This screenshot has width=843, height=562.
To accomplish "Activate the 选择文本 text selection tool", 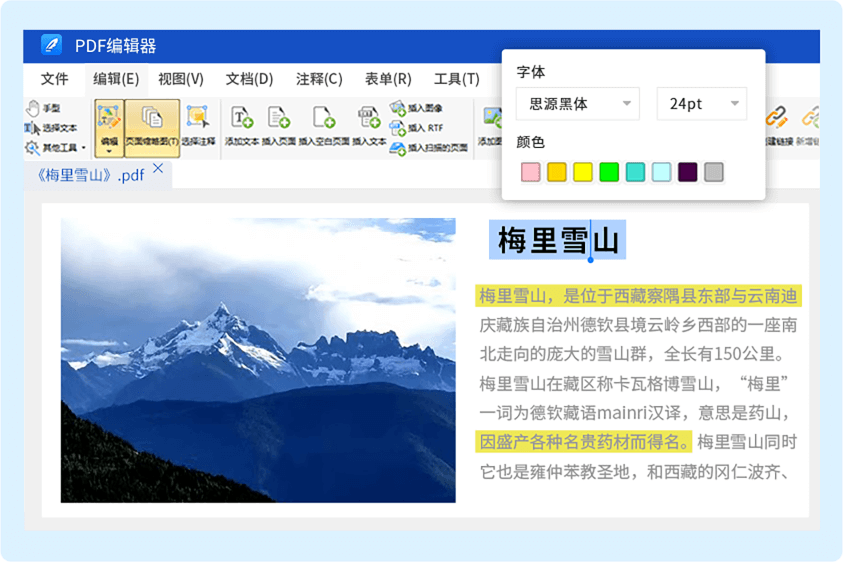I will coord(50,128).
